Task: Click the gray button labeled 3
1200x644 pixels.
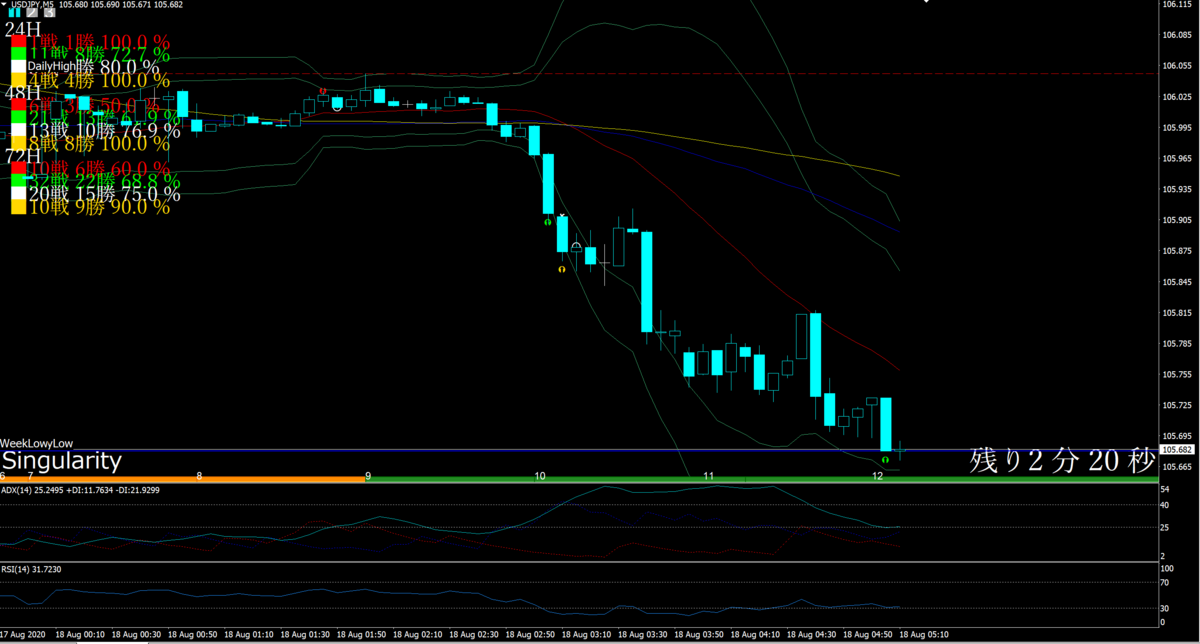Action: (x=50, y=12)
